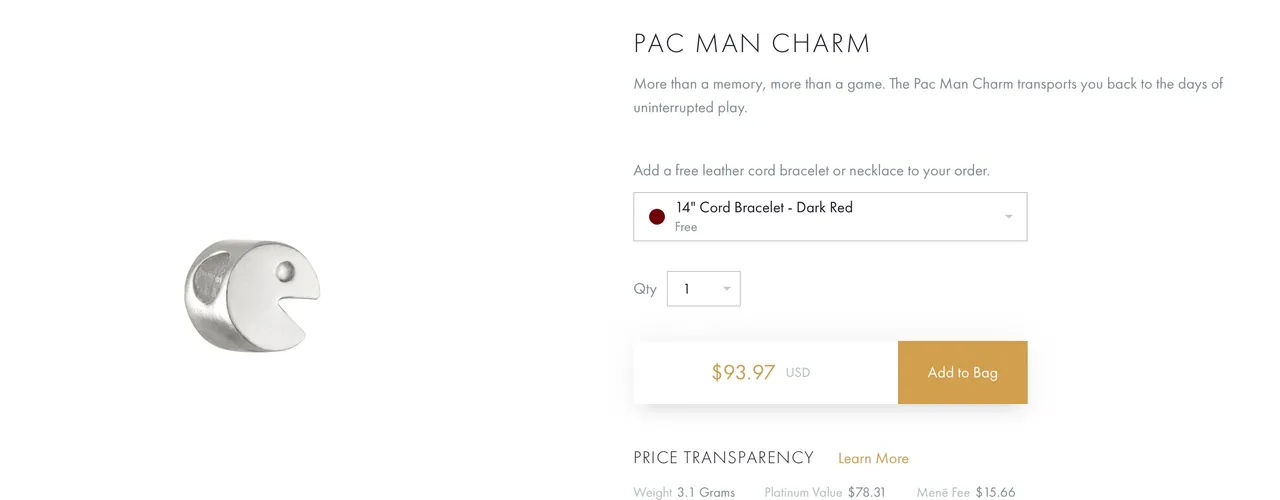Click the $93.97 price
1280x500 pixels.
pos(743,372)
